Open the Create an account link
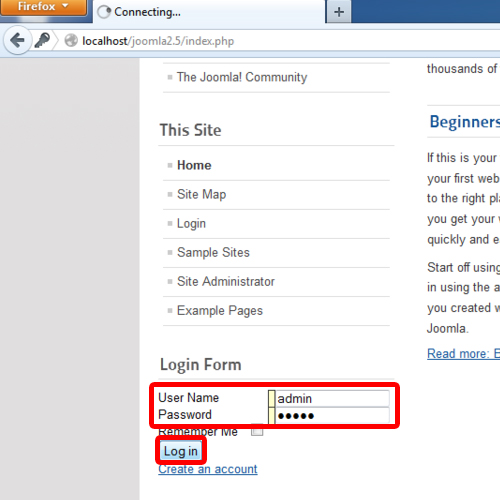Screen dimensions: 500x500 point(208,469)
